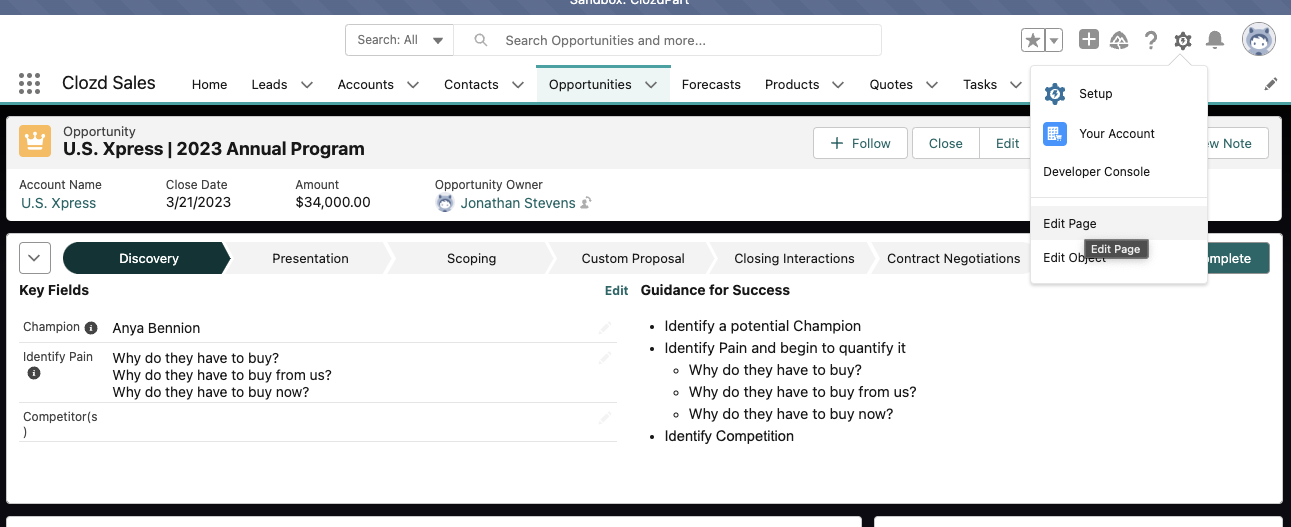Edit the Identify Pain field pencil icon

(605, 357)
